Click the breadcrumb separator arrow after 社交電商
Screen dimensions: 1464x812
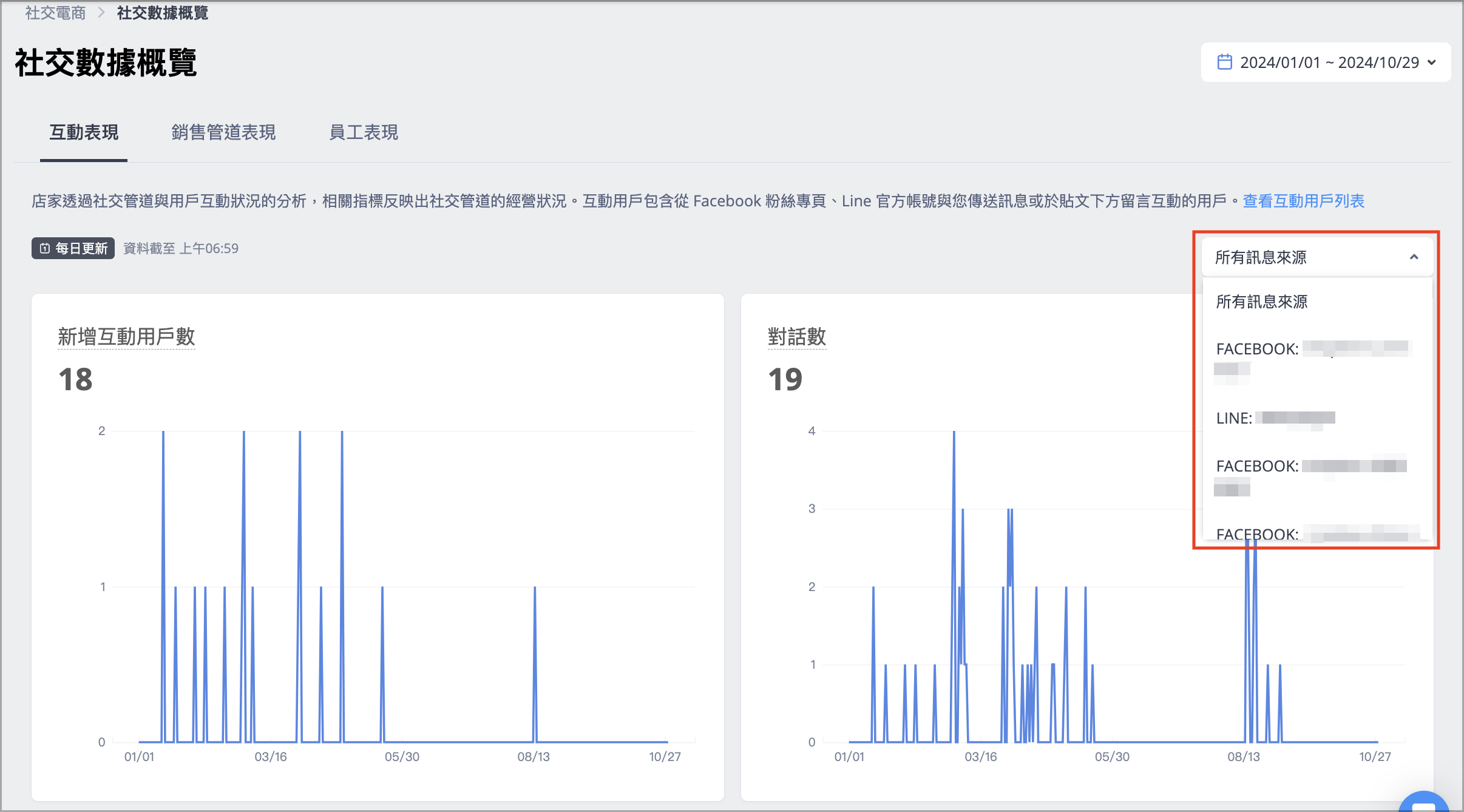coord(101,13)
